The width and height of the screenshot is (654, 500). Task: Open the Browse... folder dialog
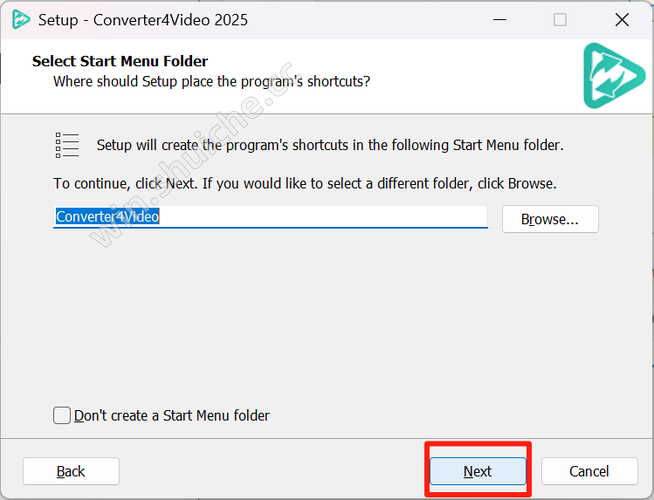550,219
